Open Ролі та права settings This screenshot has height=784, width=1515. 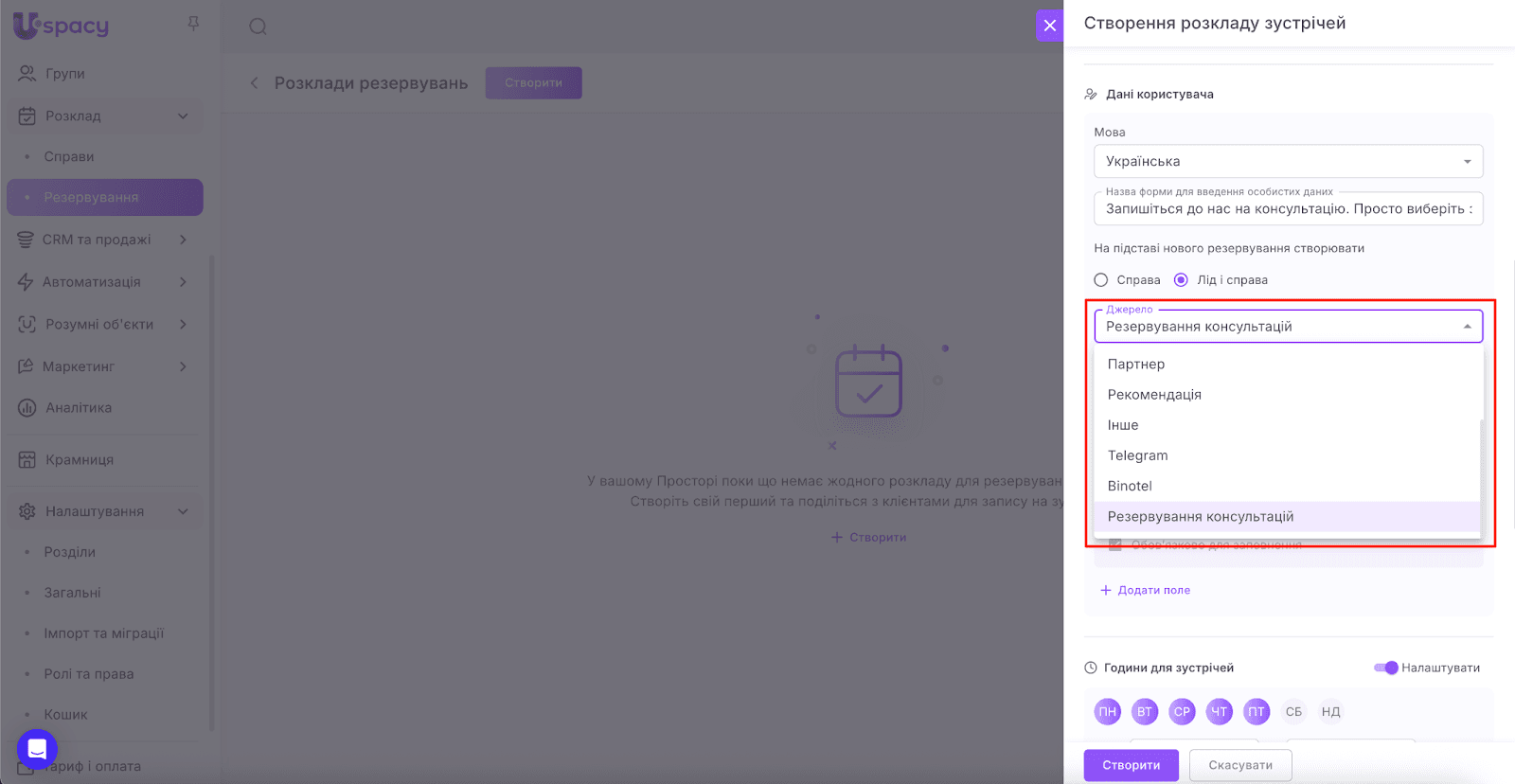coord(89,674)
